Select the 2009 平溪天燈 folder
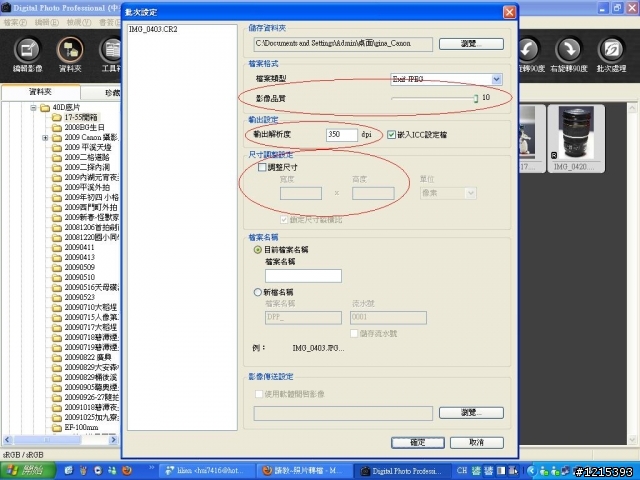This screenshot has width=640, height=480. pos(82,147)
